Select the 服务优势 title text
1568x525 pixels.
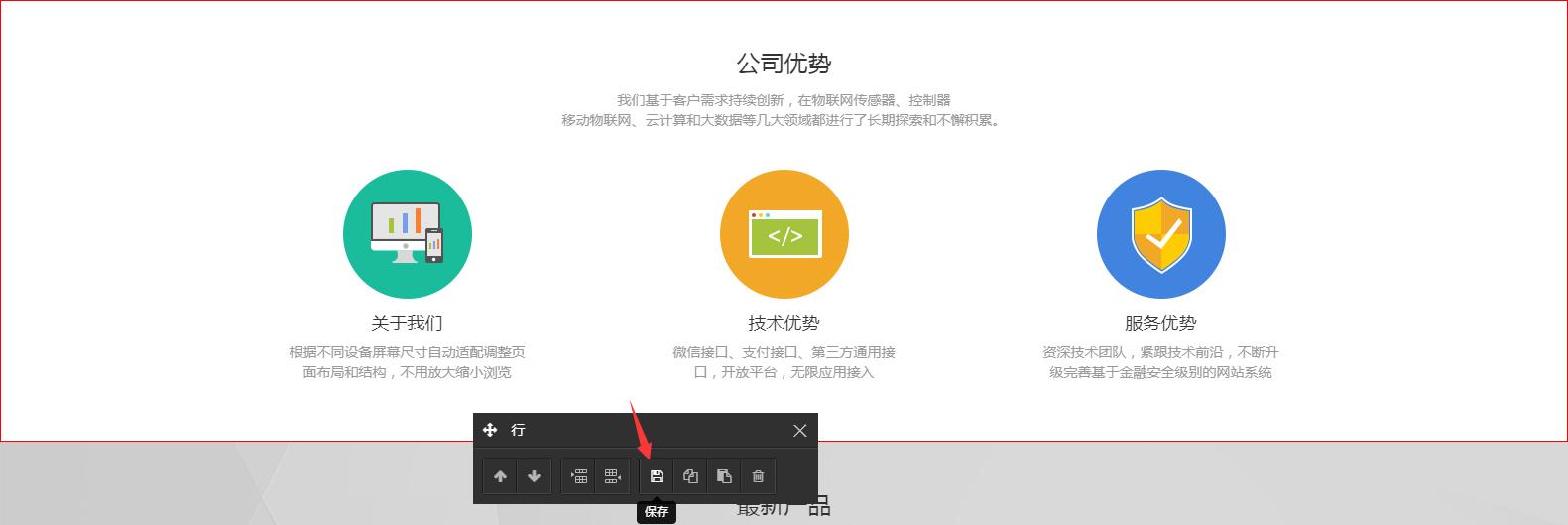click(1160, 323)
